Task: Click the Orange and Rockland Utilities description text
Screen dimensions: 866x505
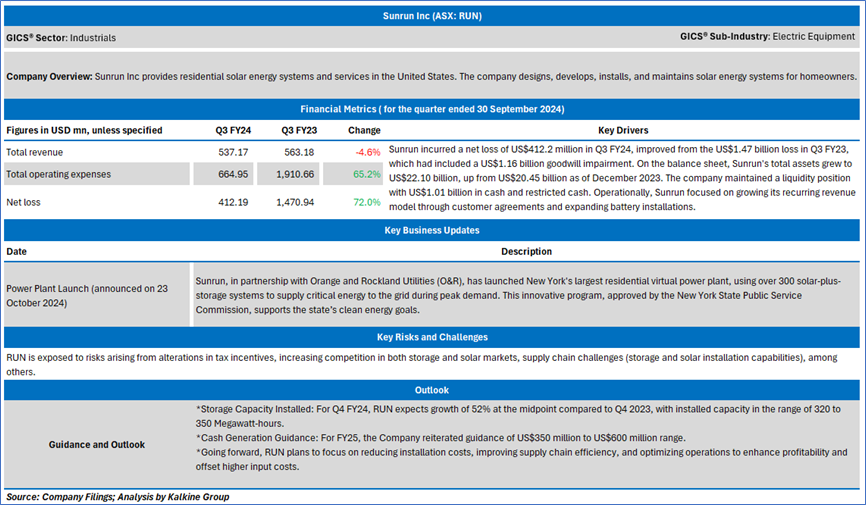Action: (518, 296)
